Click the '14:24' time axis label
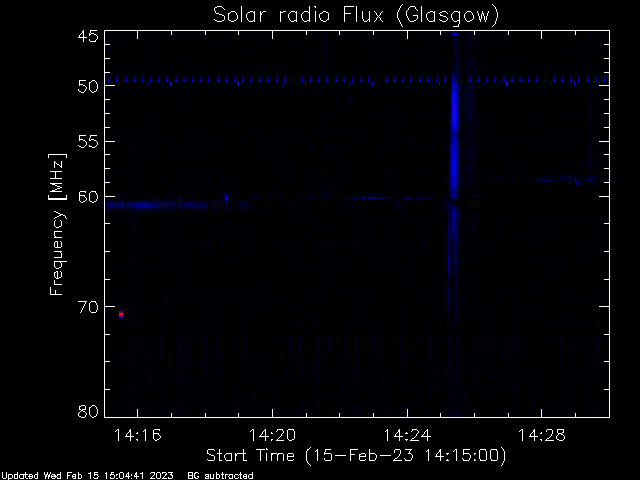This screenshot has height=480, width=640. [x=407, y=435]
